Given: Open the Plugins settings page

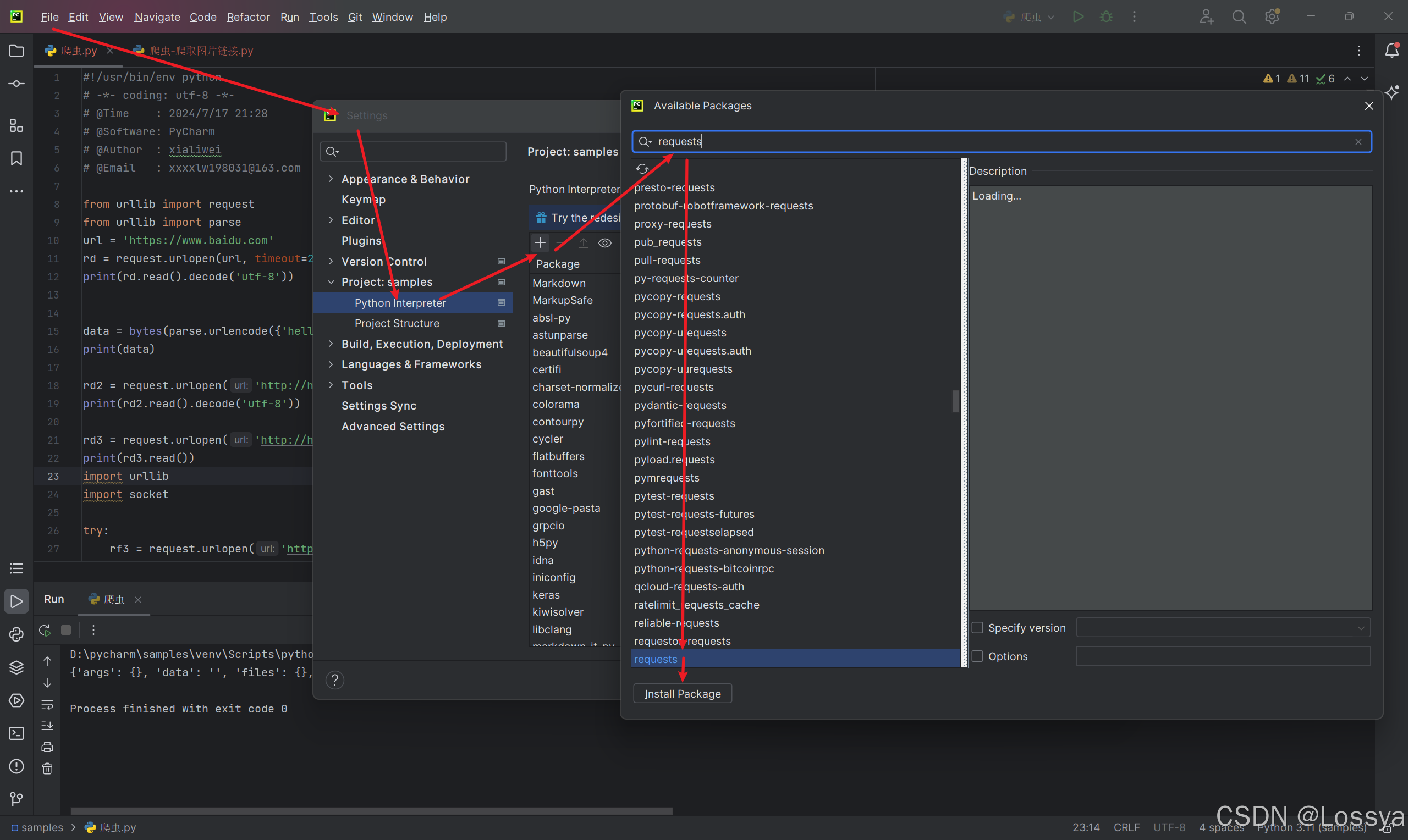Looking at the screenshot, I should [361, 241].
